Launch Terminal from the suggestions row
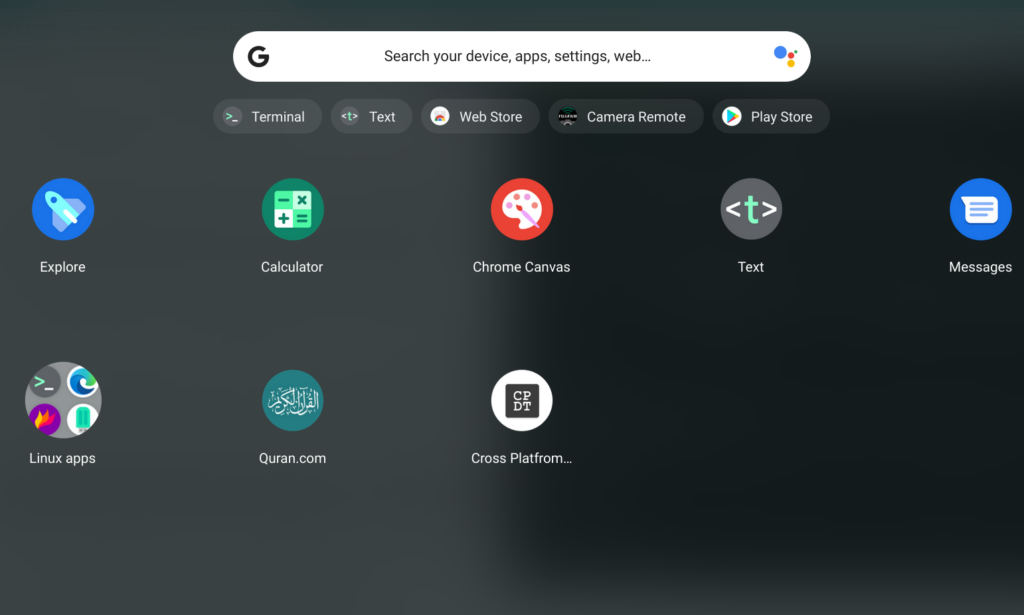The width and height of the screenshot is (1024, 615). (x=267, y=116)
